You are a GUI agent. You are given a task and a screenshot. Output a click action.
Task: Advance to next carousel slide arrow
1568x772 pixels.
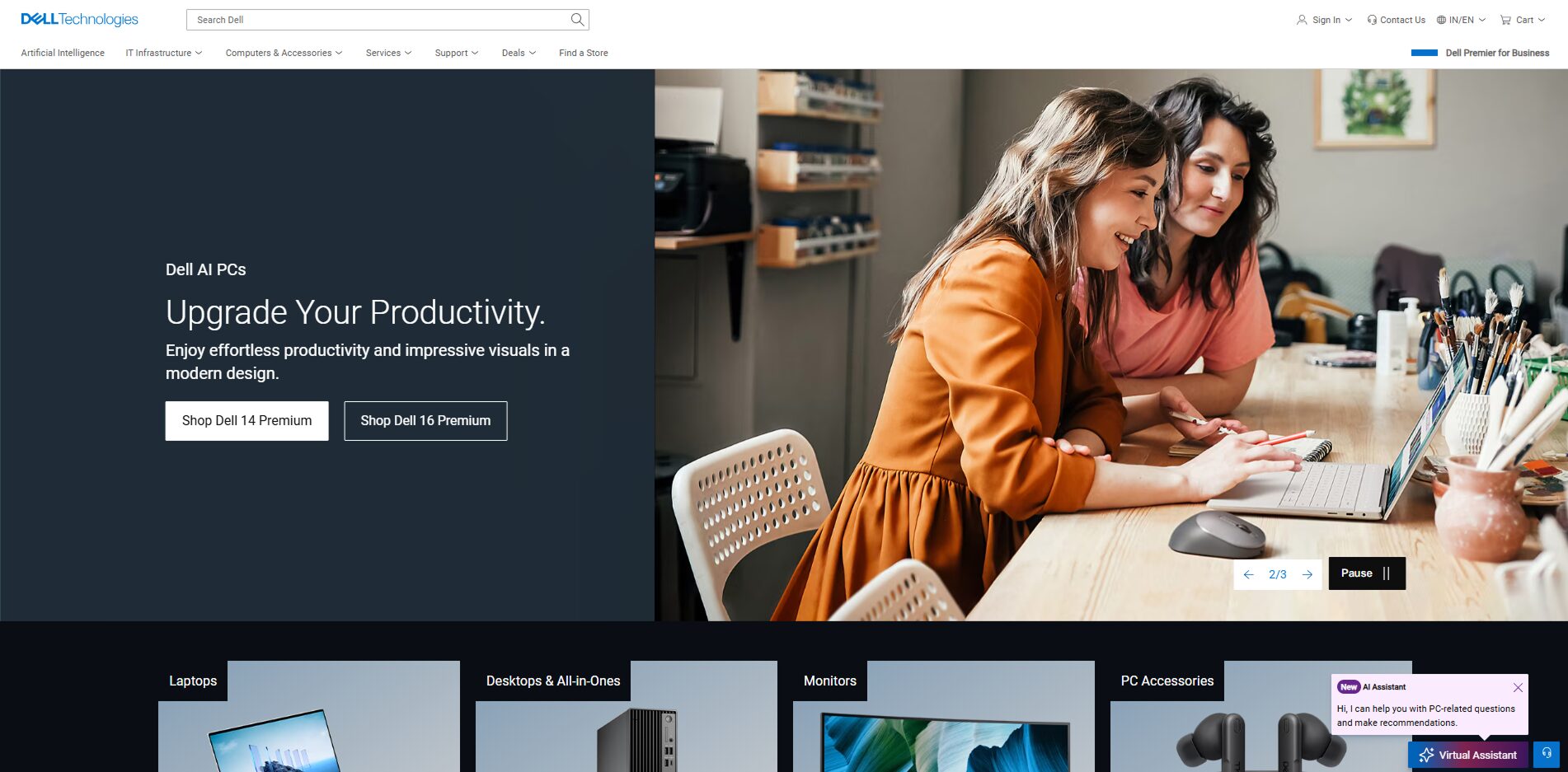point(1307,574)
